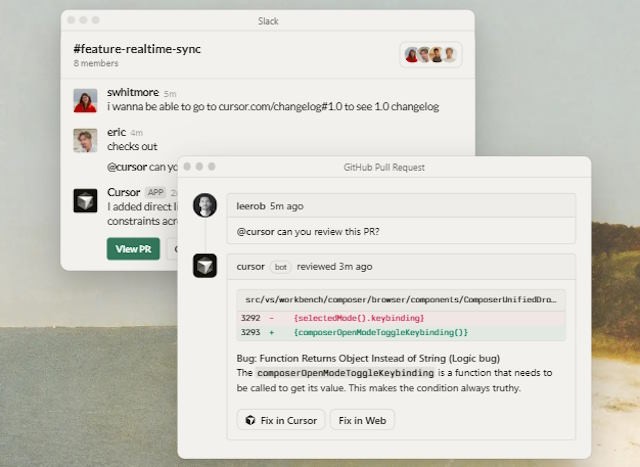Click the GitHub Pull Request window title
The height and width of the screenshot is (467, 640).
[x=384, y=167]
